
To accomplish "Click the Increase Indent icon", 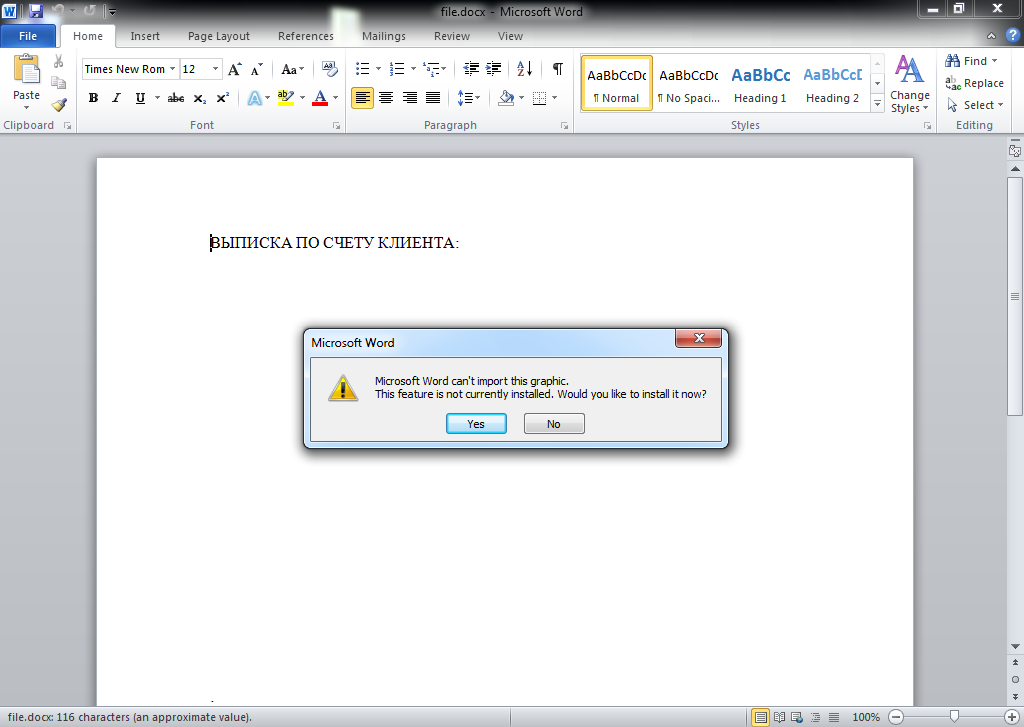I will [x=494, y=69].
